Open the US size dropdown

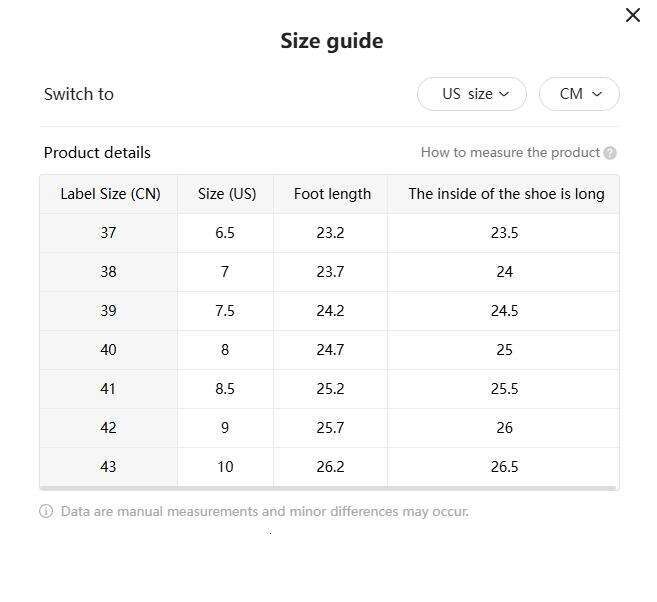(x=471, y=94)
